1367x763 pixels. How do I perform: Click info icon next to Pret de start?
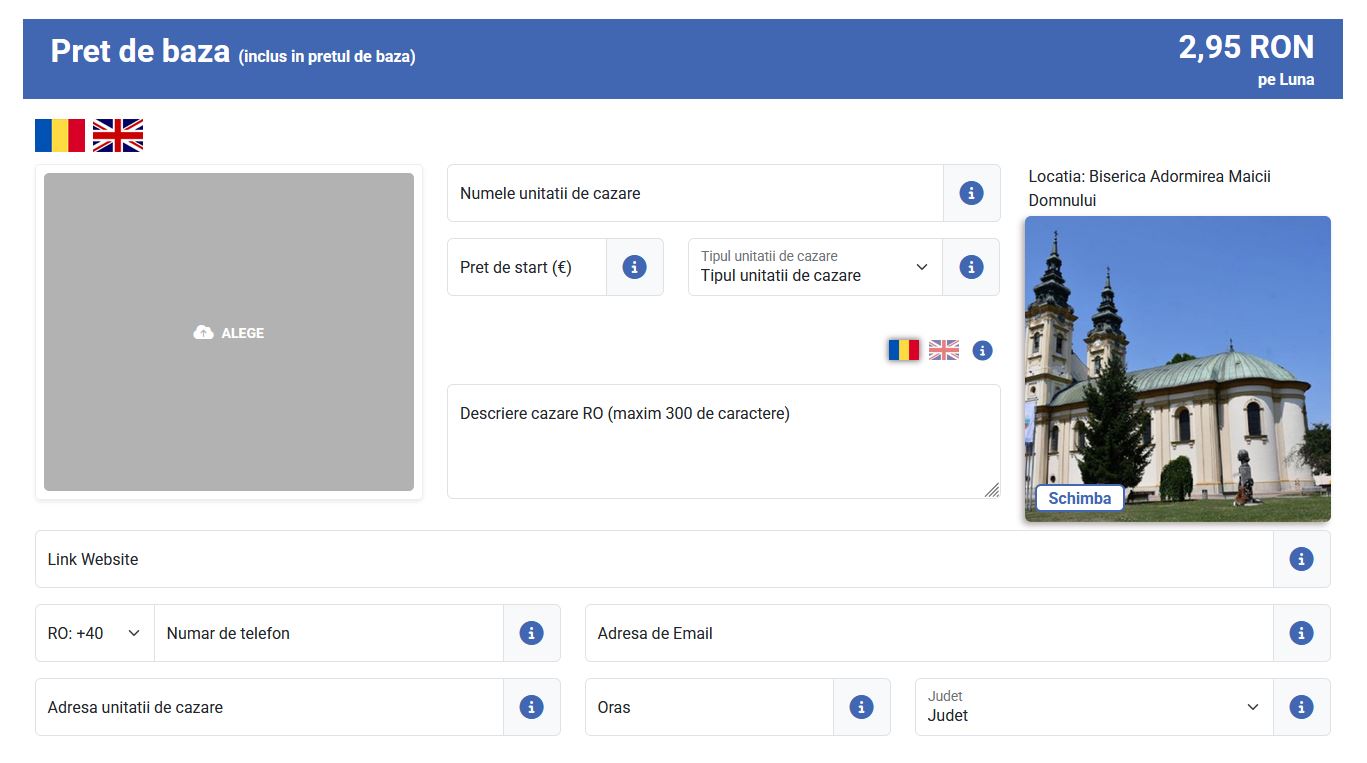click(634, 267)
